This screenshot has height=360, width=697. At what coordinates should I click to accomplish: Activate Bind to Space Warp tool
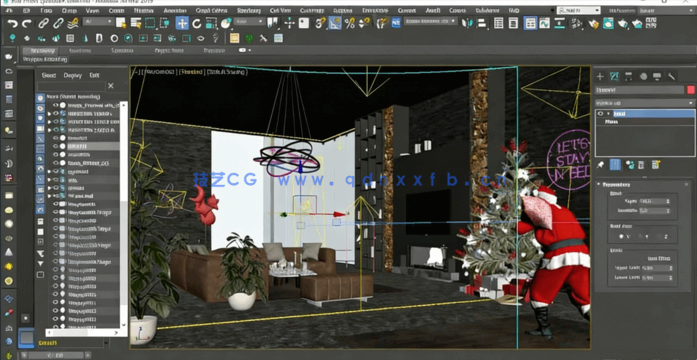(x=72, y=23)
